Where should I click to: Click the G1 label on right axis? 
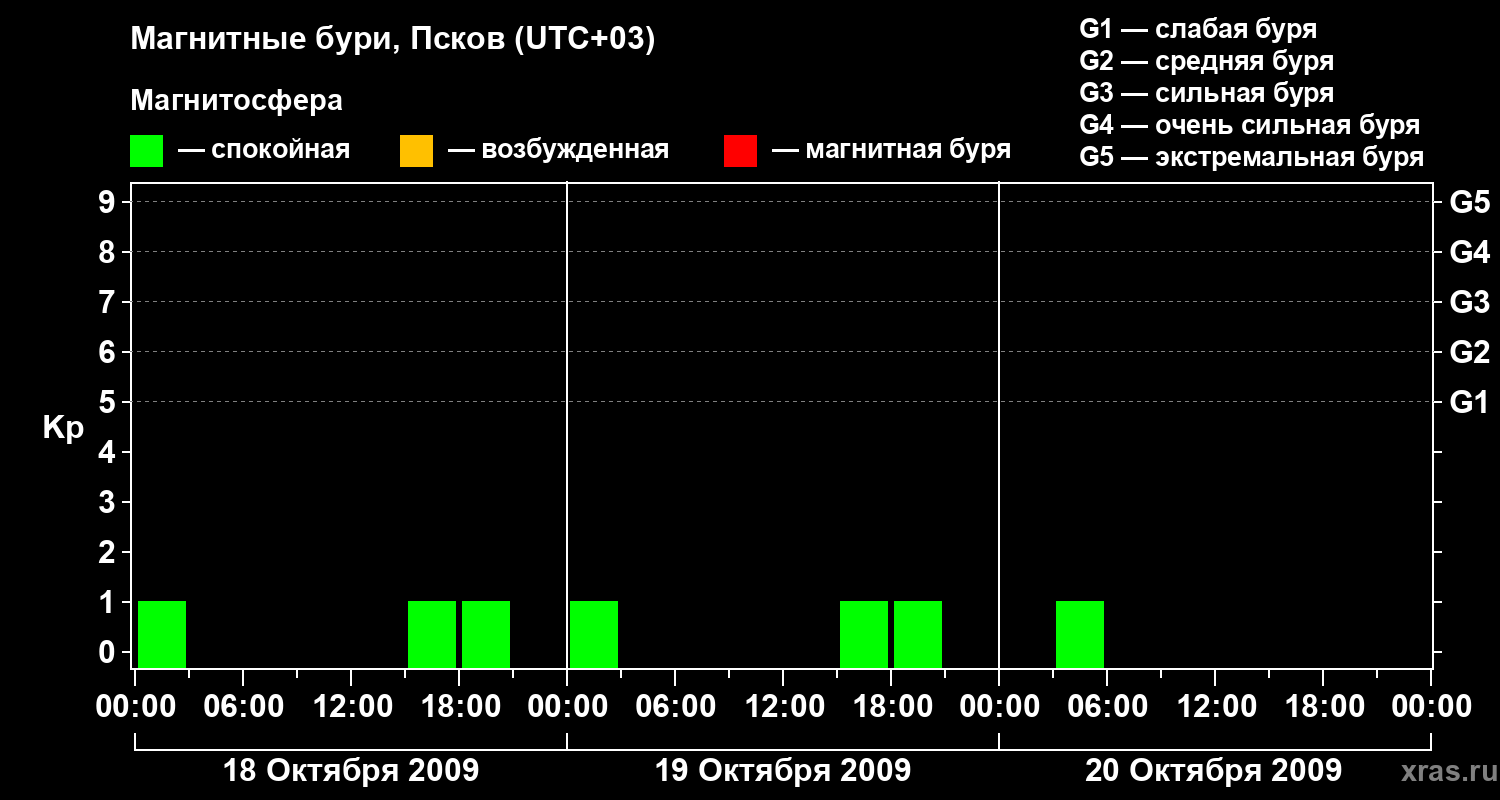click(x=1470, y=402)
